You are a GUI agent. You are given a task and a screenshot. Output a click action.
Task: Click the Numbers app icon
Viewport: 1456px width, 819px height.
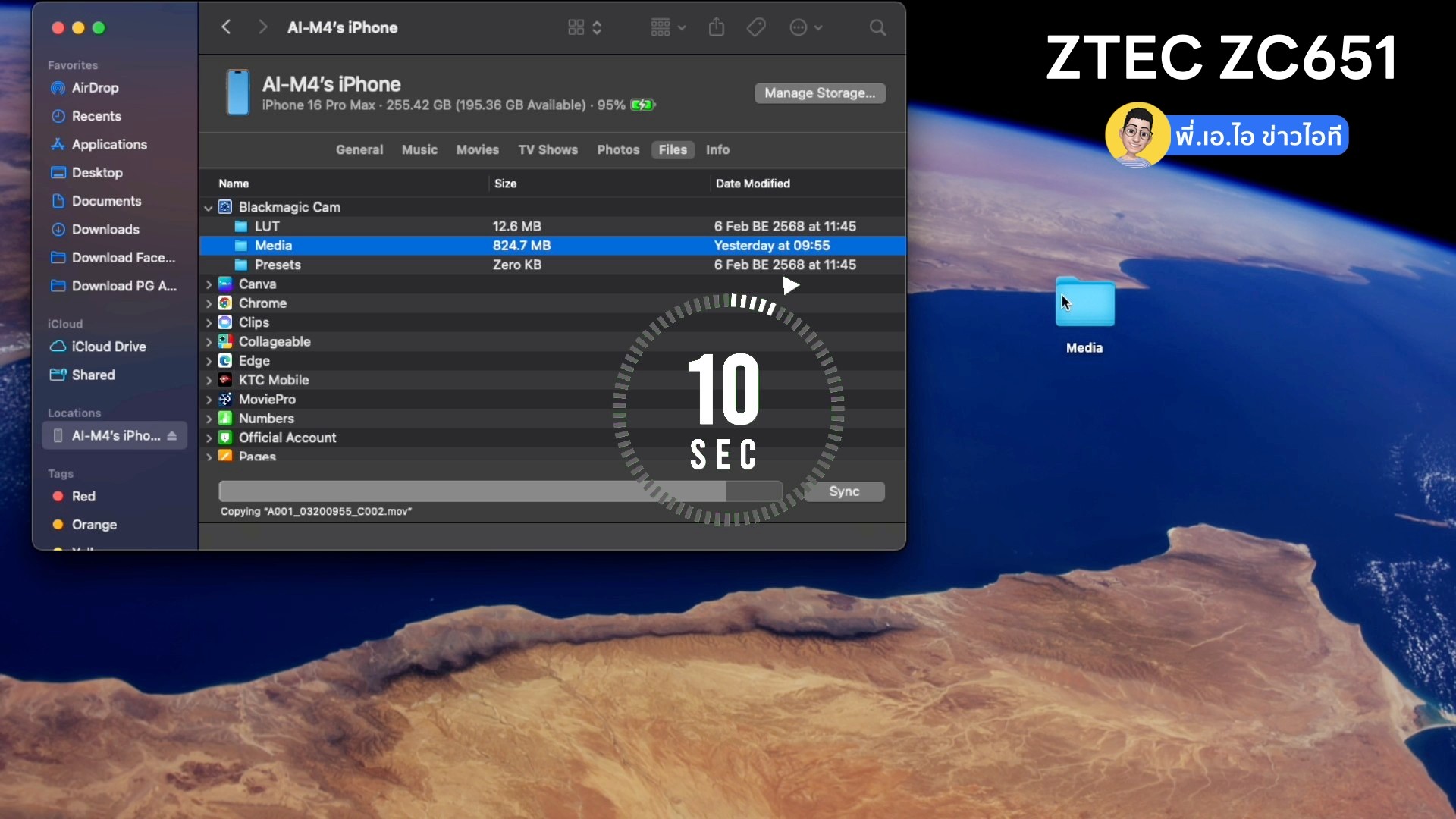point(225,418)
